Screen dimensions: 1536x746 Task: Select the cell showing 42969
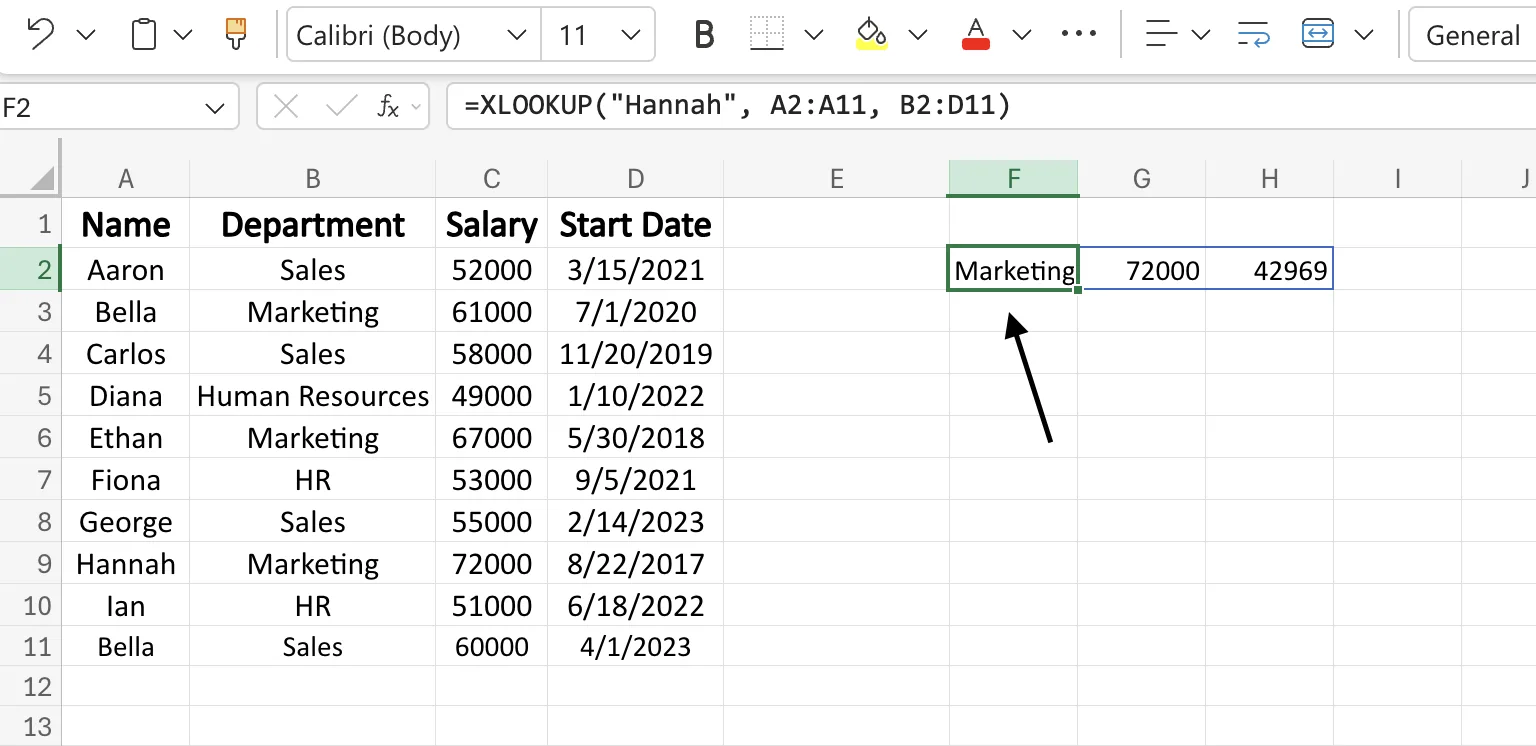pos(1270,270)
